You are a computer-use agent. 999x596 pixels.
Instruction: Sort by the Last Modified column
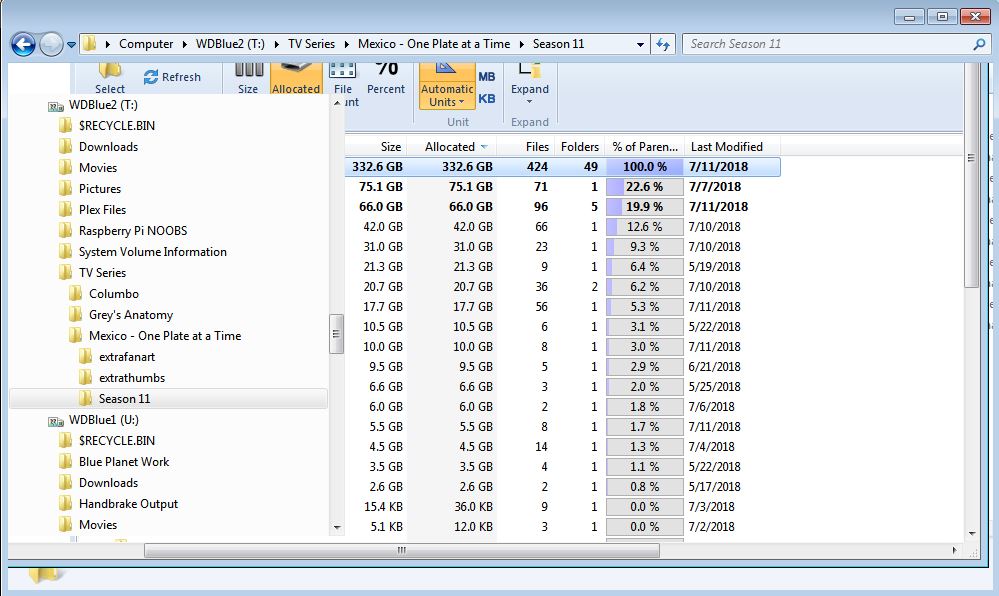pyautogui.click(x=726, y=147)
